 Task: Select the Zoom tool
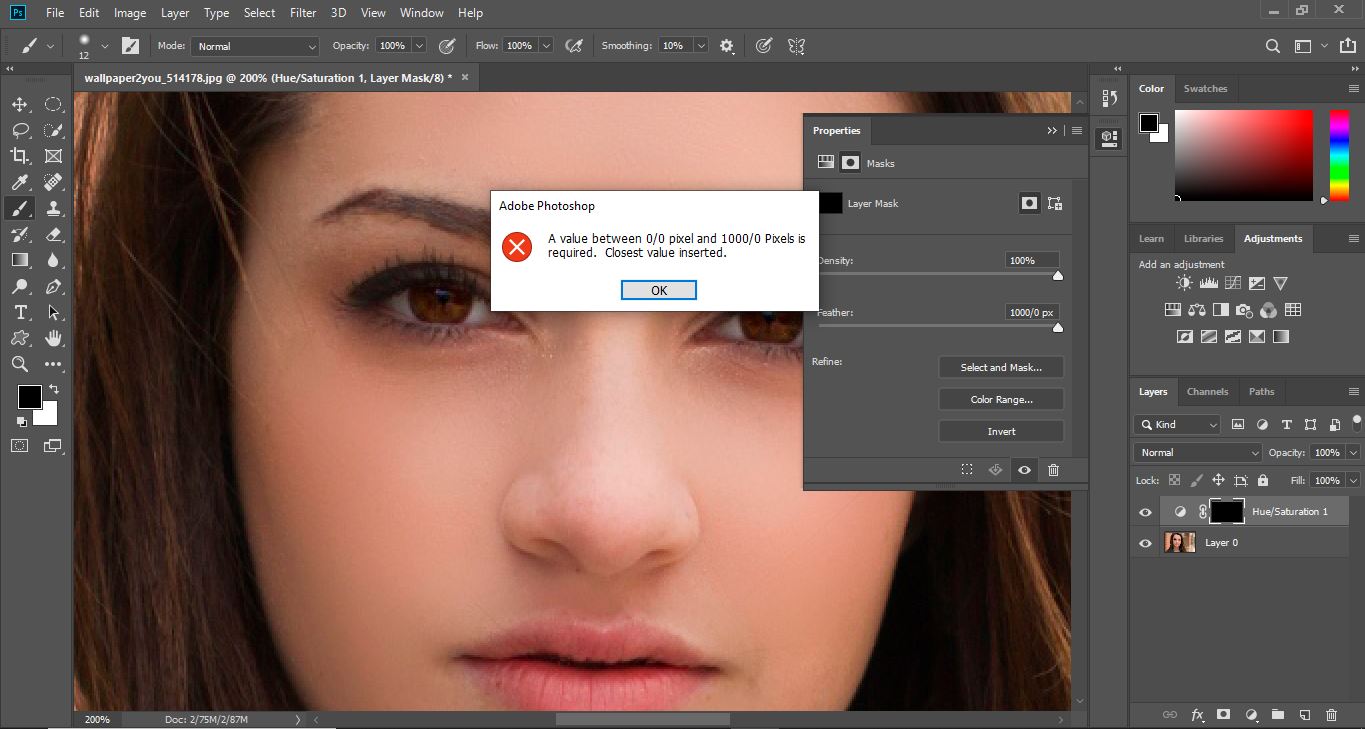(x=20, y=364)
